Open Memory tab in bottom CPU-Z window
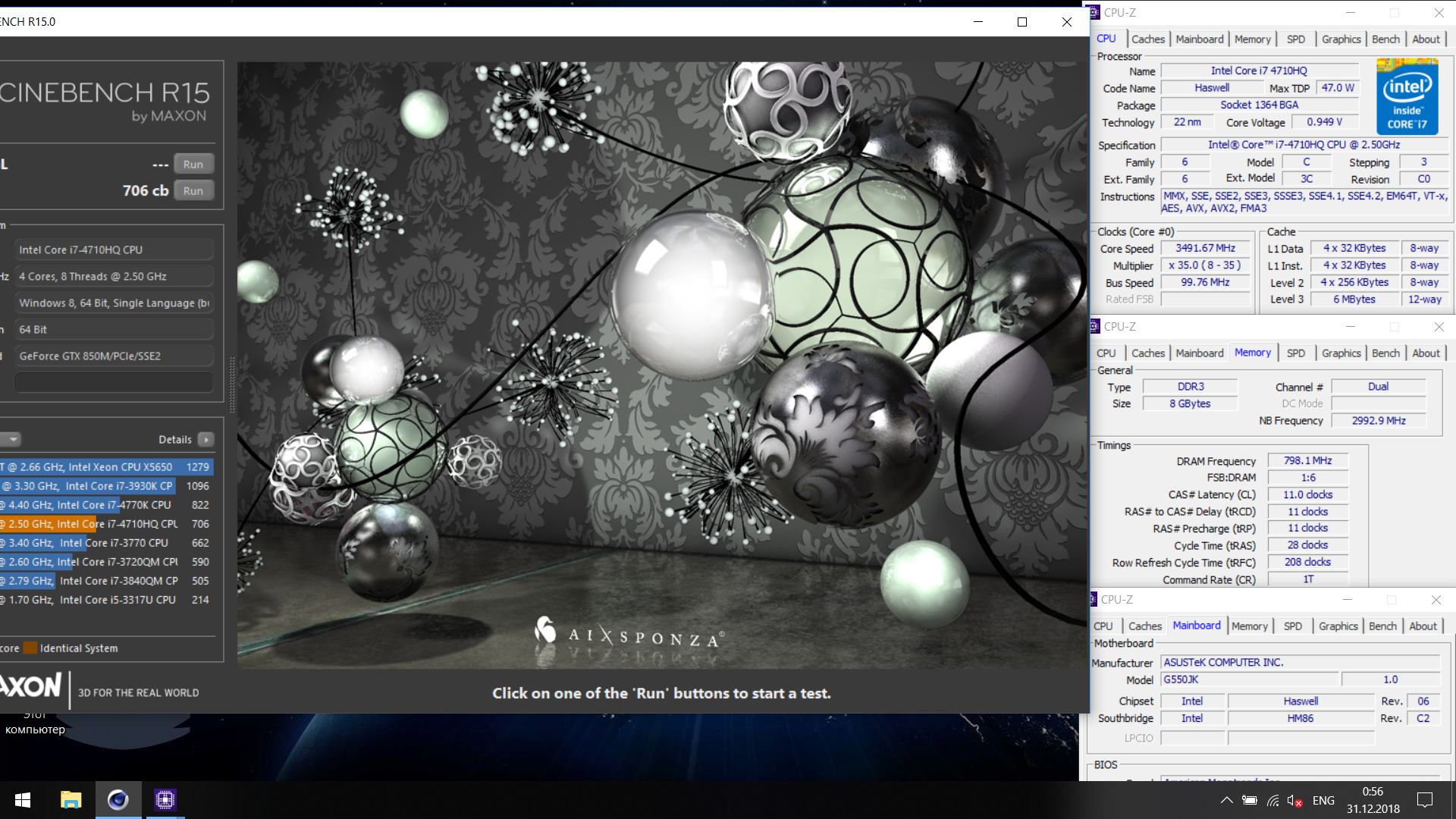Viewport: 1456px width, 819px height. tap(1249, 626)
